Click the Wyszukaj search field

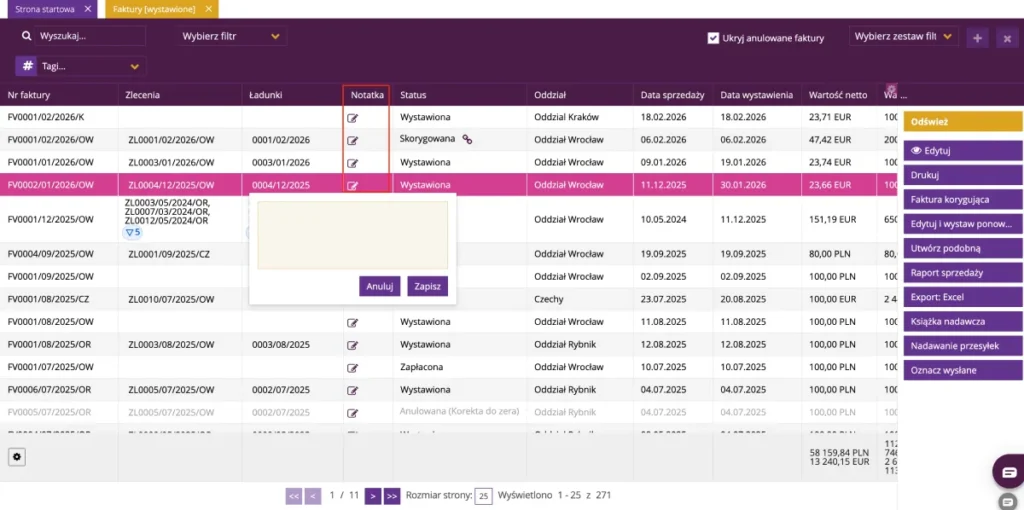click(91, 36)
